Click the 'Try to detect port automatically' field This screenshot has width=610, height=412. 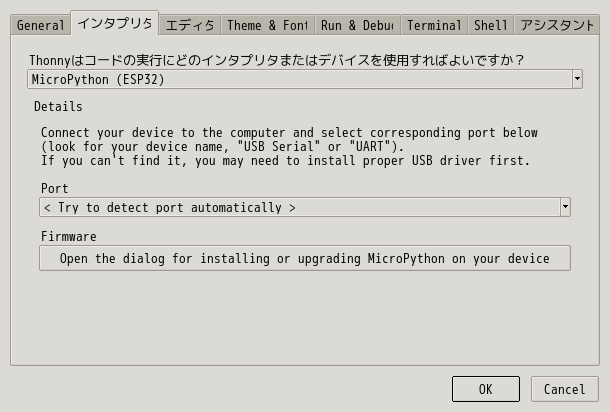298,207
